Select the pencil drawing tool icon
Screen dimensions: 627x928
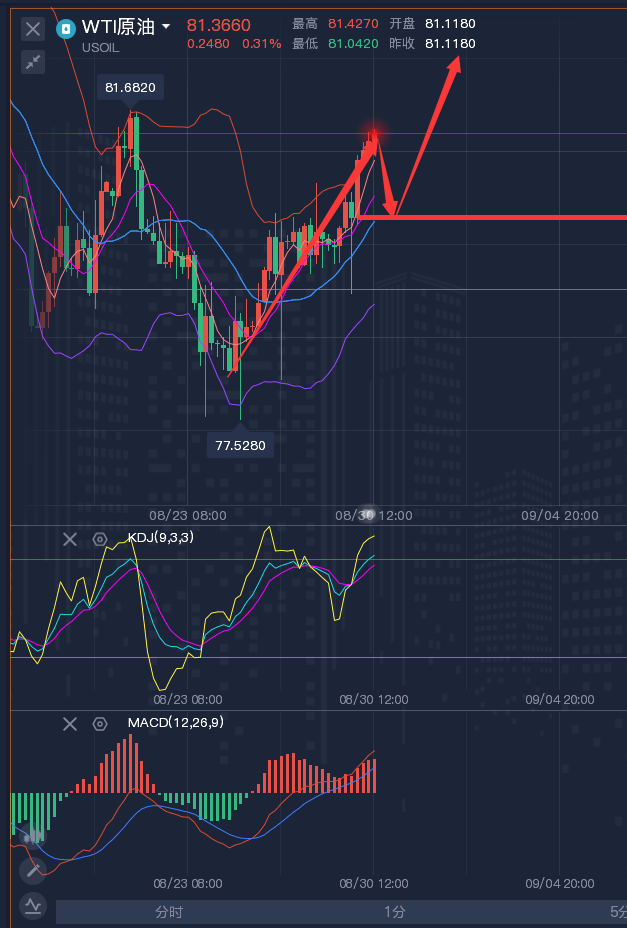[x=33, y=871]
